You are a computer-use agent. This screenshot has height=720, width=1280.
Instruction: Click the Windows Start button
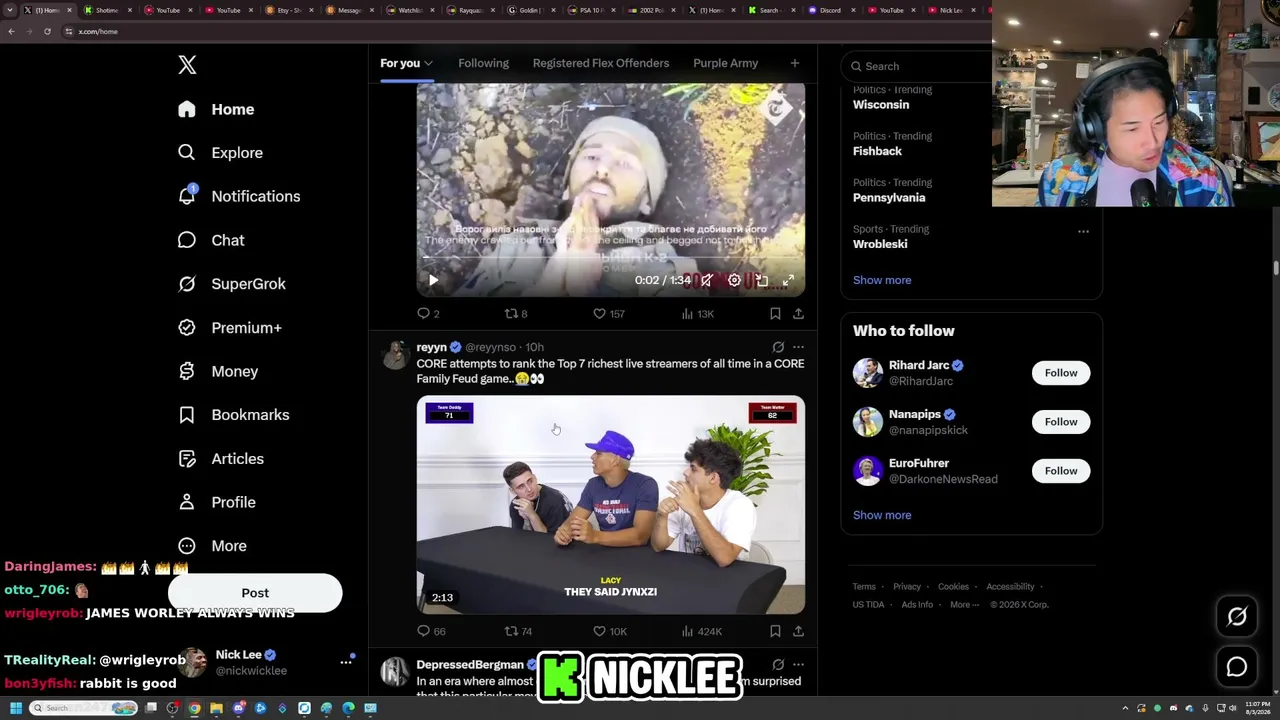point(15,708)
